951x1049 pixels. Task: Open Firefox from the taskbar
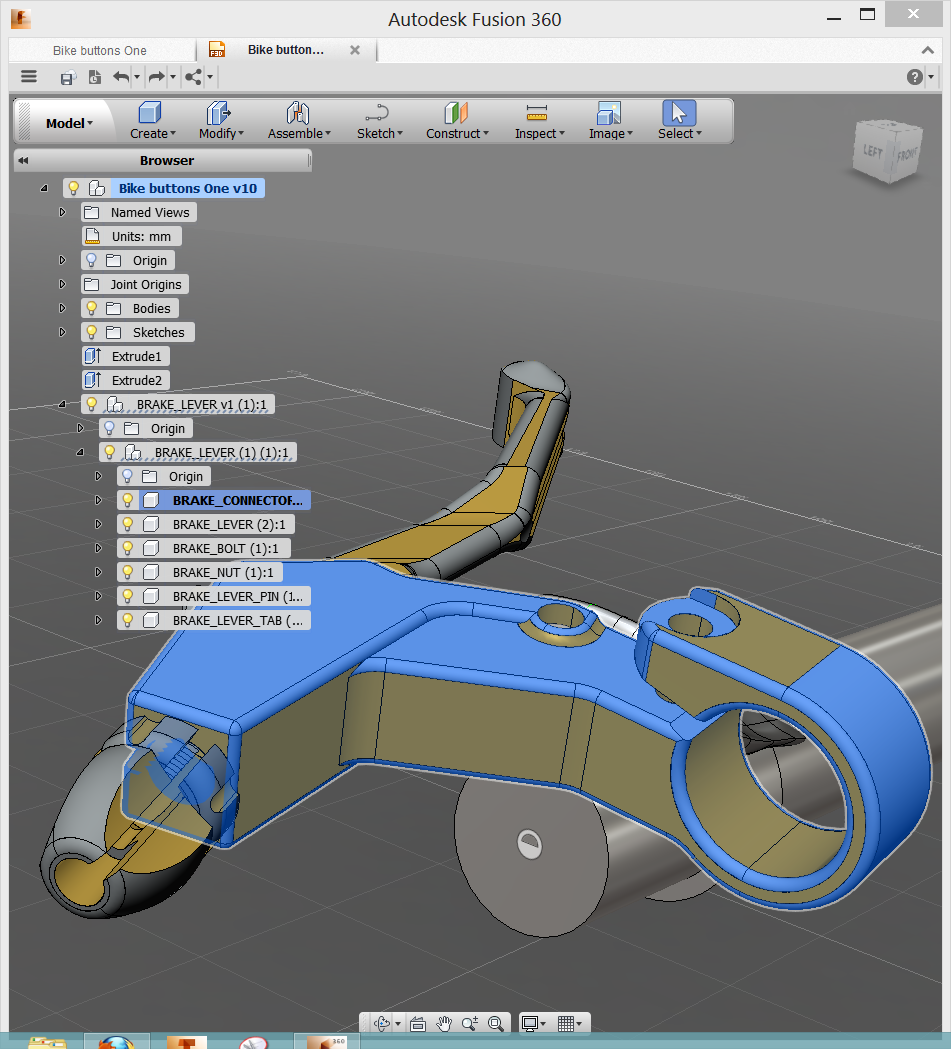[117, 1042]
